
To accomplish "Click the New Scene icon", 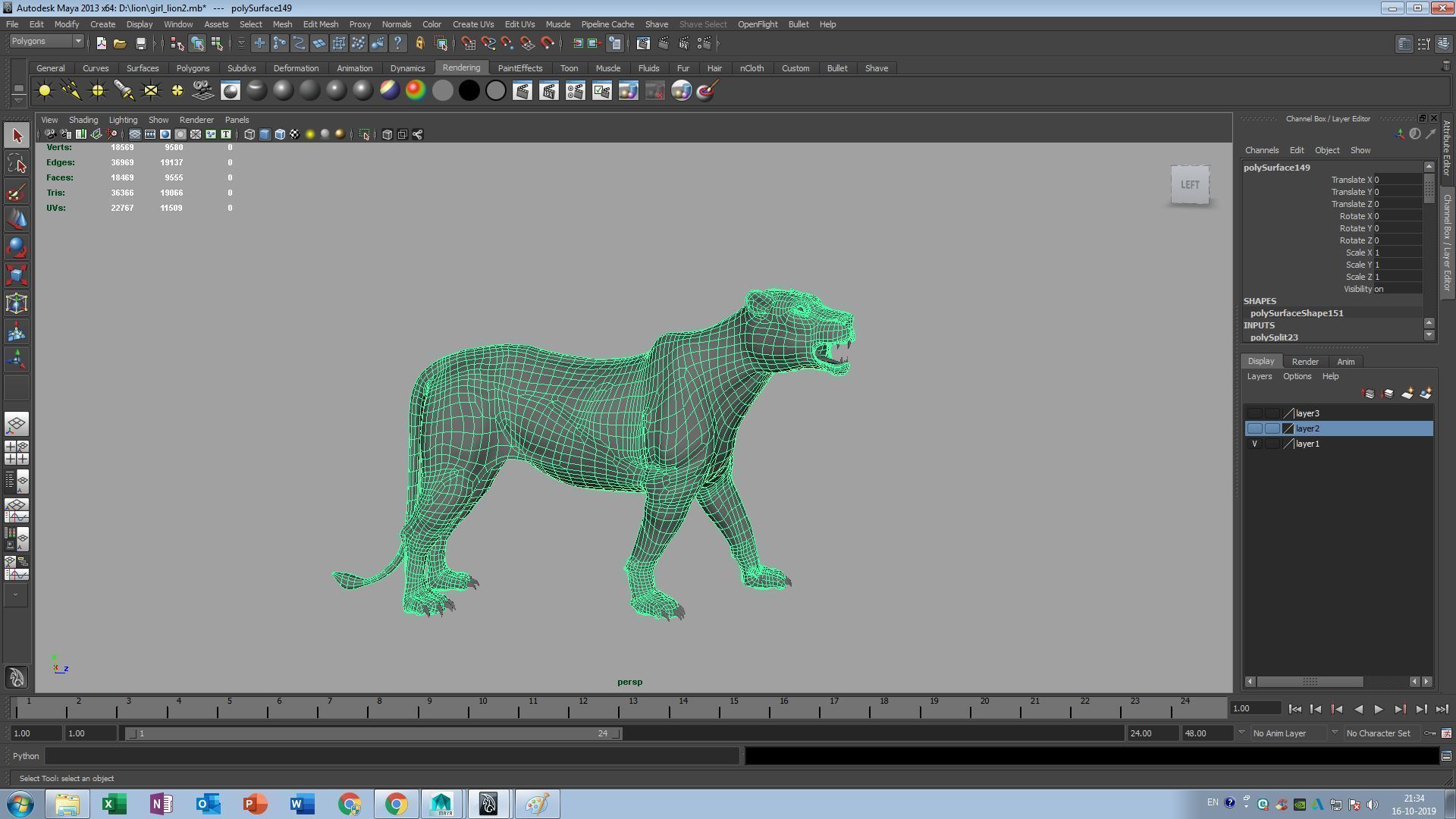I will [101, 43].
